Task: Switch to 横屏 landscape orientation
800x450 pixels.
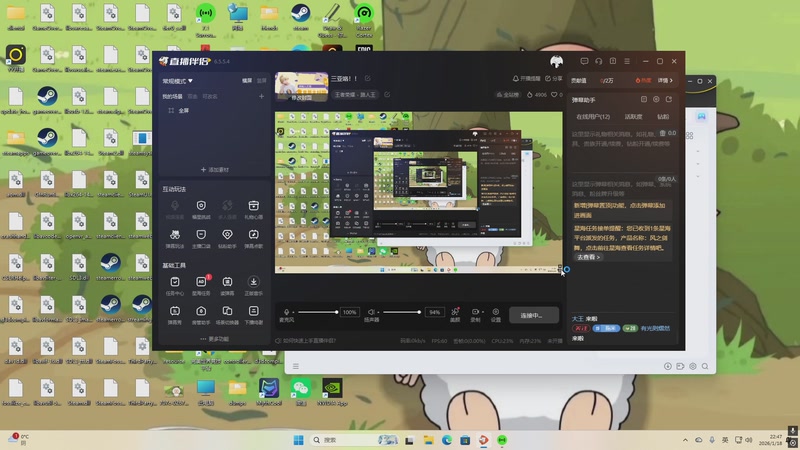Action: coord(247,81)
